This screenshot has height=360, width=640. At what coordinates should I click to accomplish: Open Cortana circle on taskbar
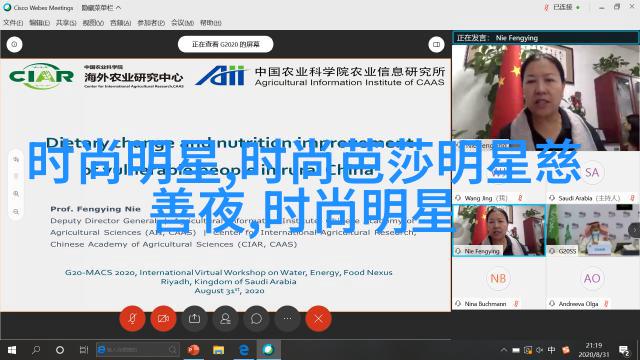(60, 350)
